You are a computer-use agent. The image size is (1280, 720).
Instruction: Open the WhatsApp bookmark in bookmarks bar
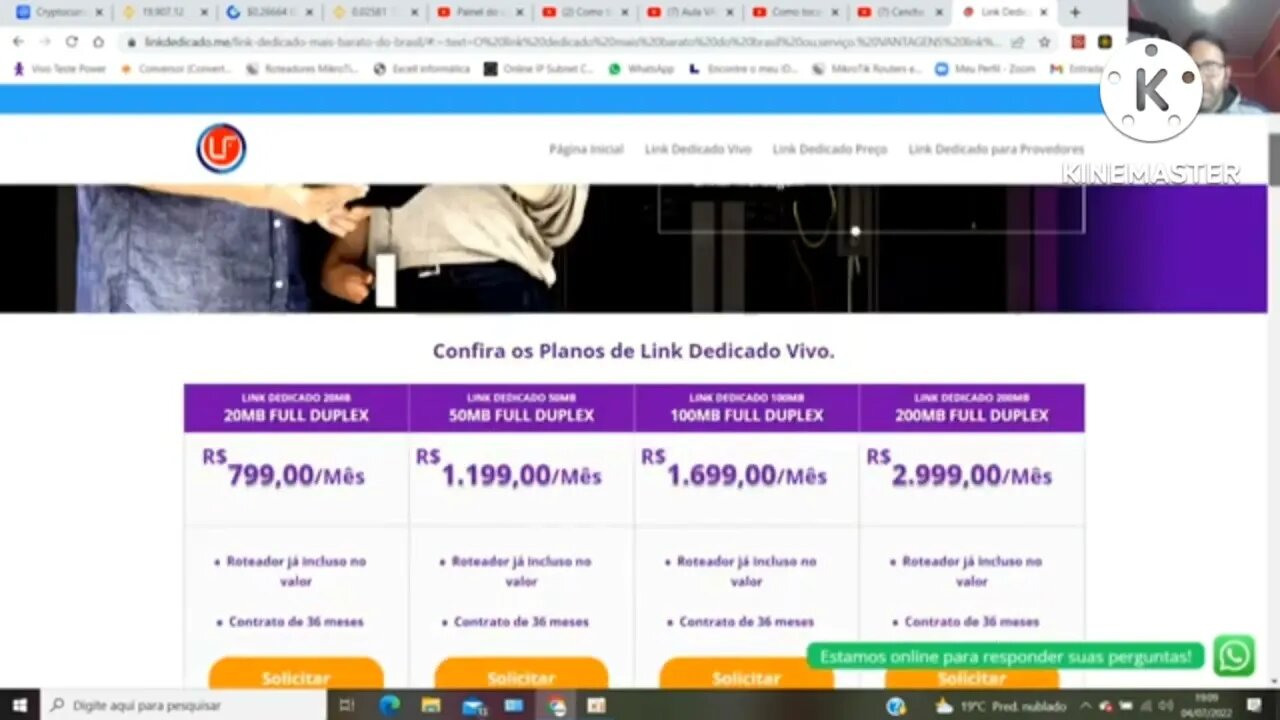tap(641, 69)
